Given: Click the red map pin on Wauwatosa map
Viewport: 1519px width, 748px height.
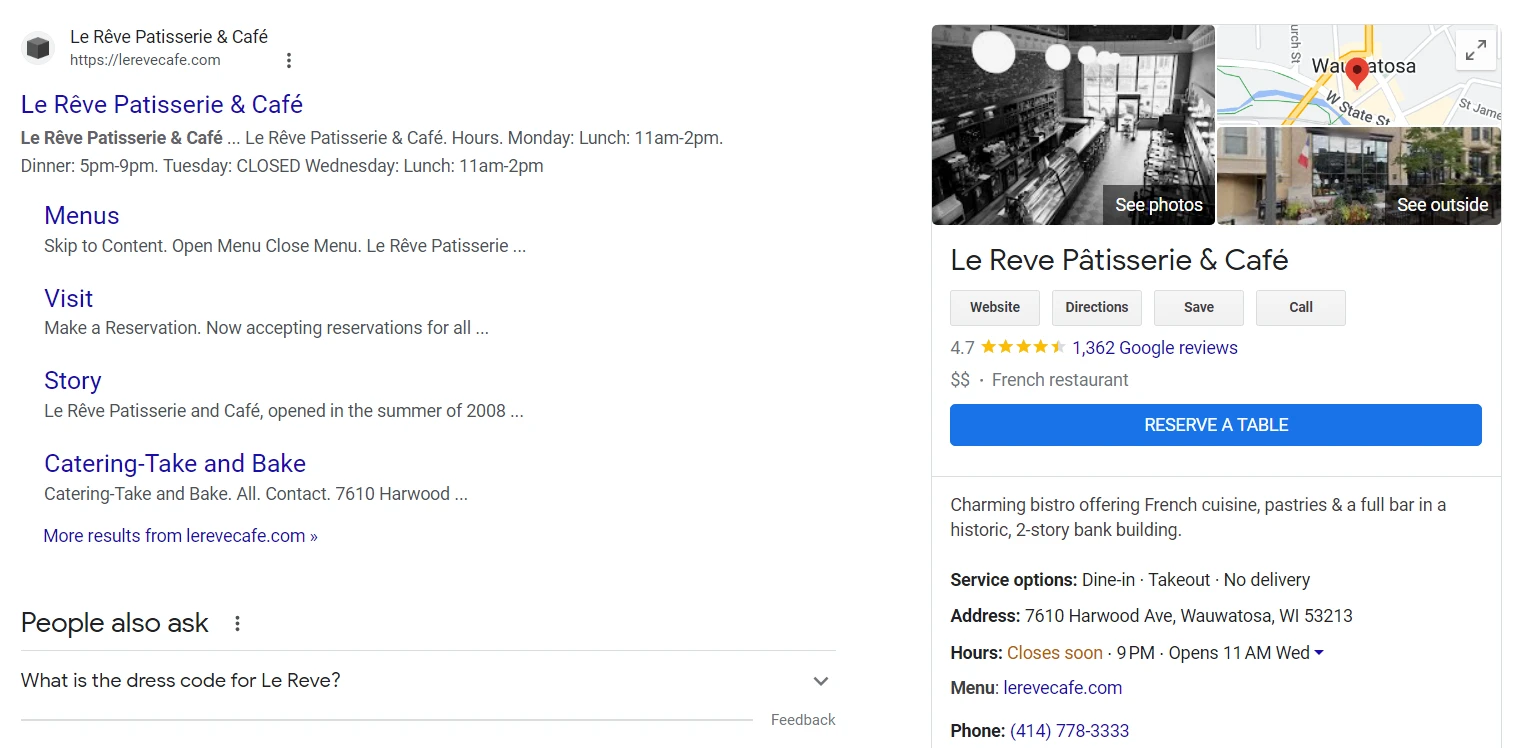Looking at the screenshot, I should pyautogui.click(x=1356, y=72).
